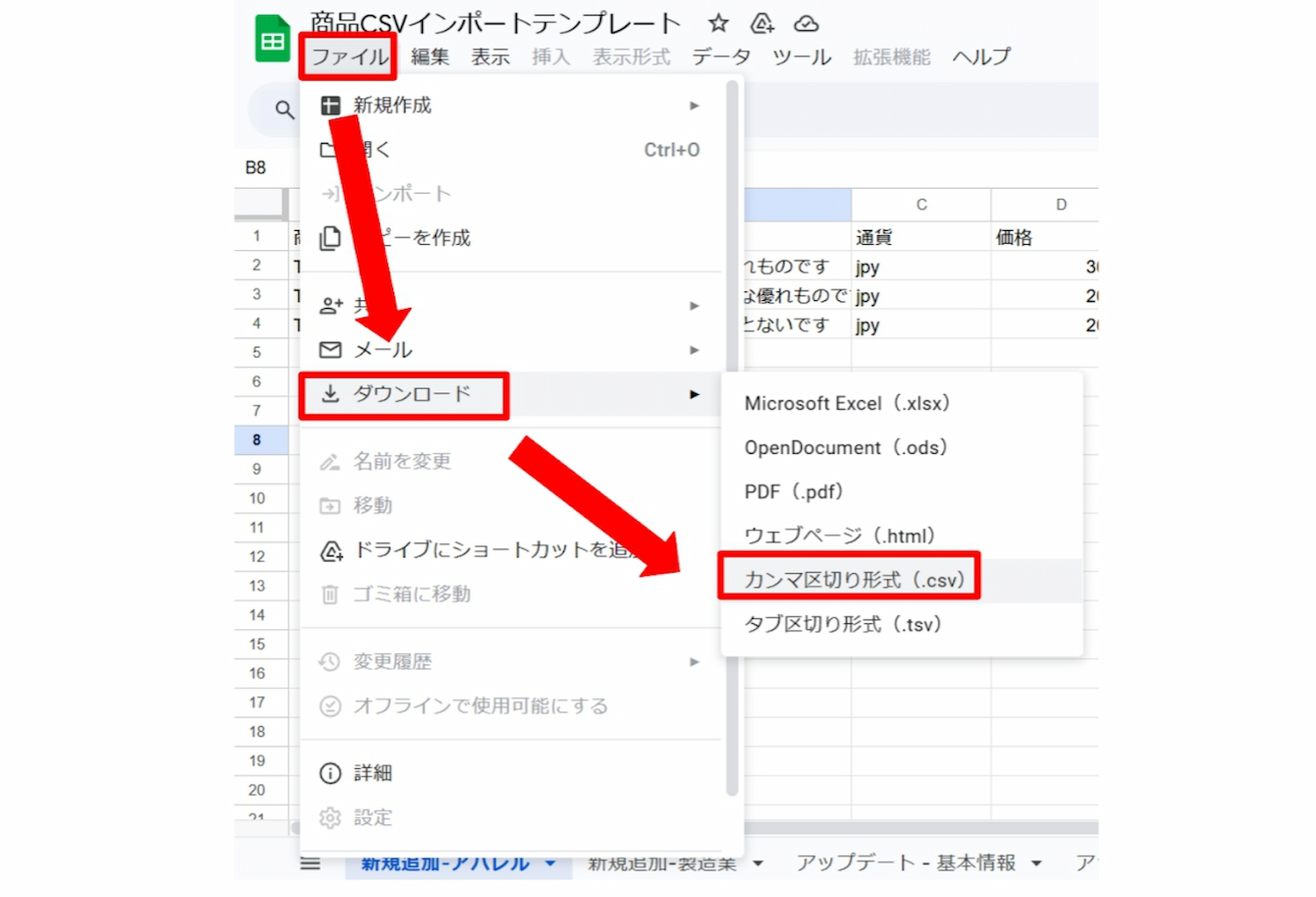This screenshot has width=1316, height=897.
Task: Click the info icon beside 詳細
Action: [x=330, y=773]
